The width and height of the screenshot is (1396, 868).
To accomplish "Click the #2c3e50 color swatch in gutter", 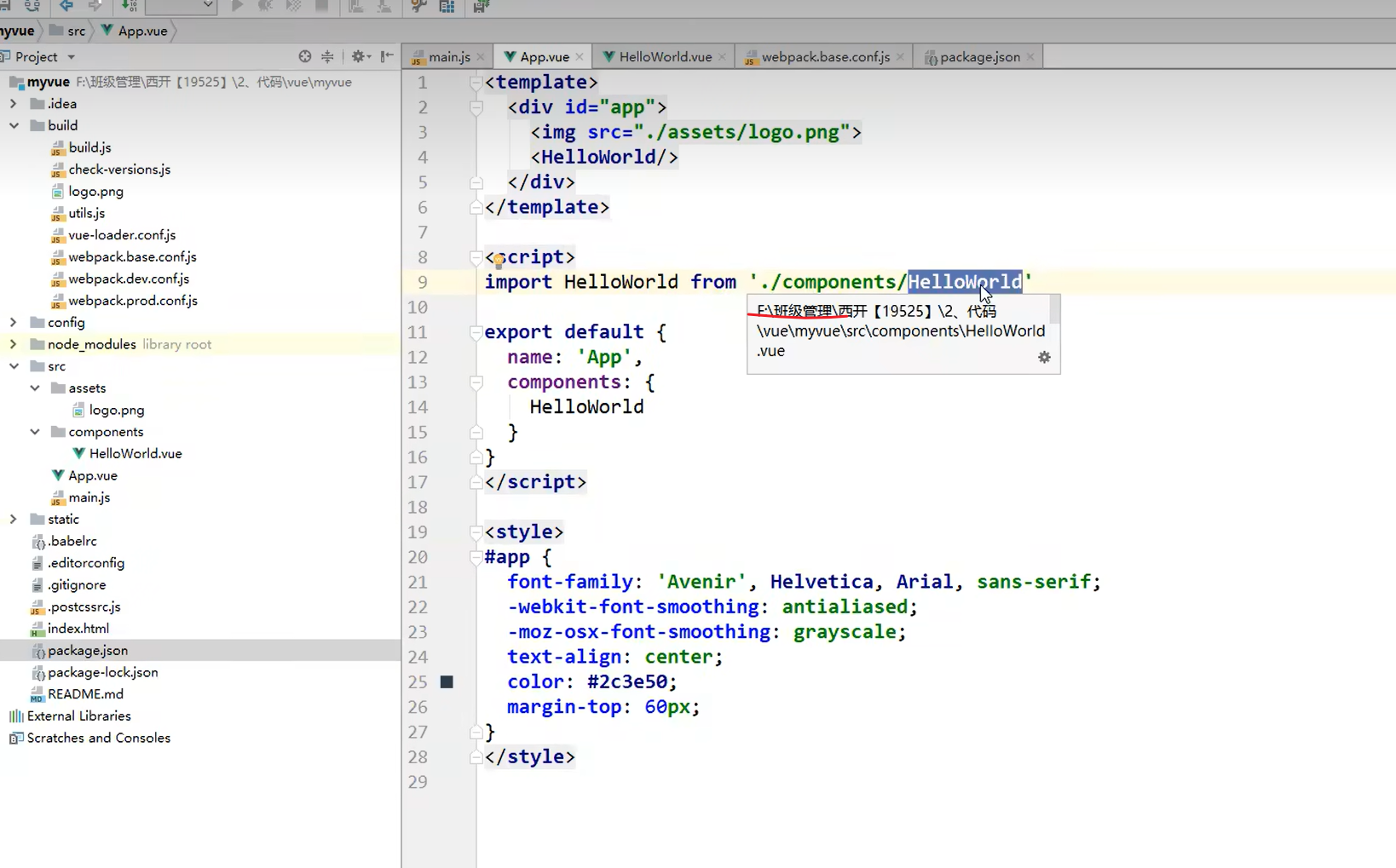I will (x=447, y=681).
